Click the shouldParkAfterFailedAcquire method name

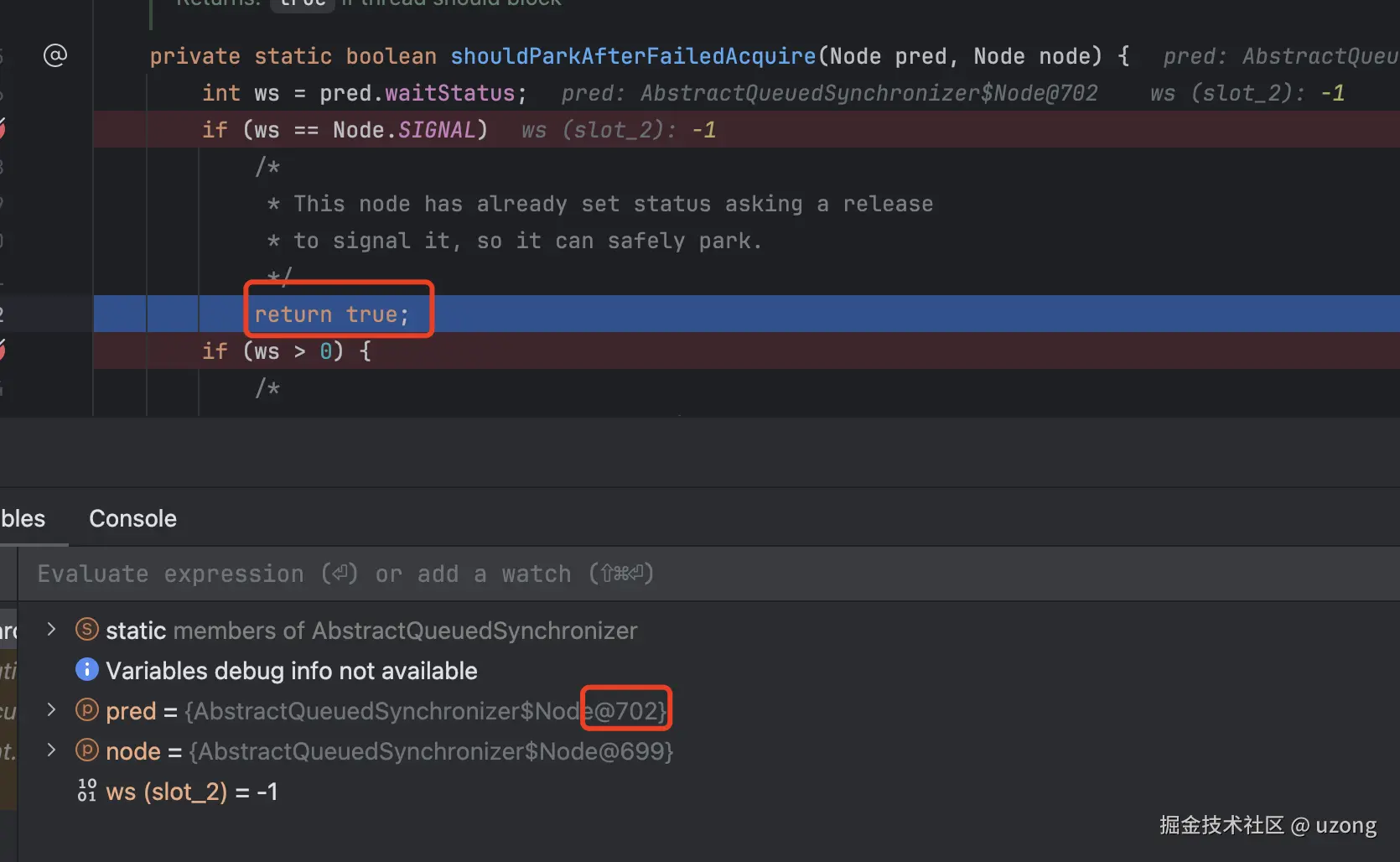pyautogui.click(x=633, y=56)
